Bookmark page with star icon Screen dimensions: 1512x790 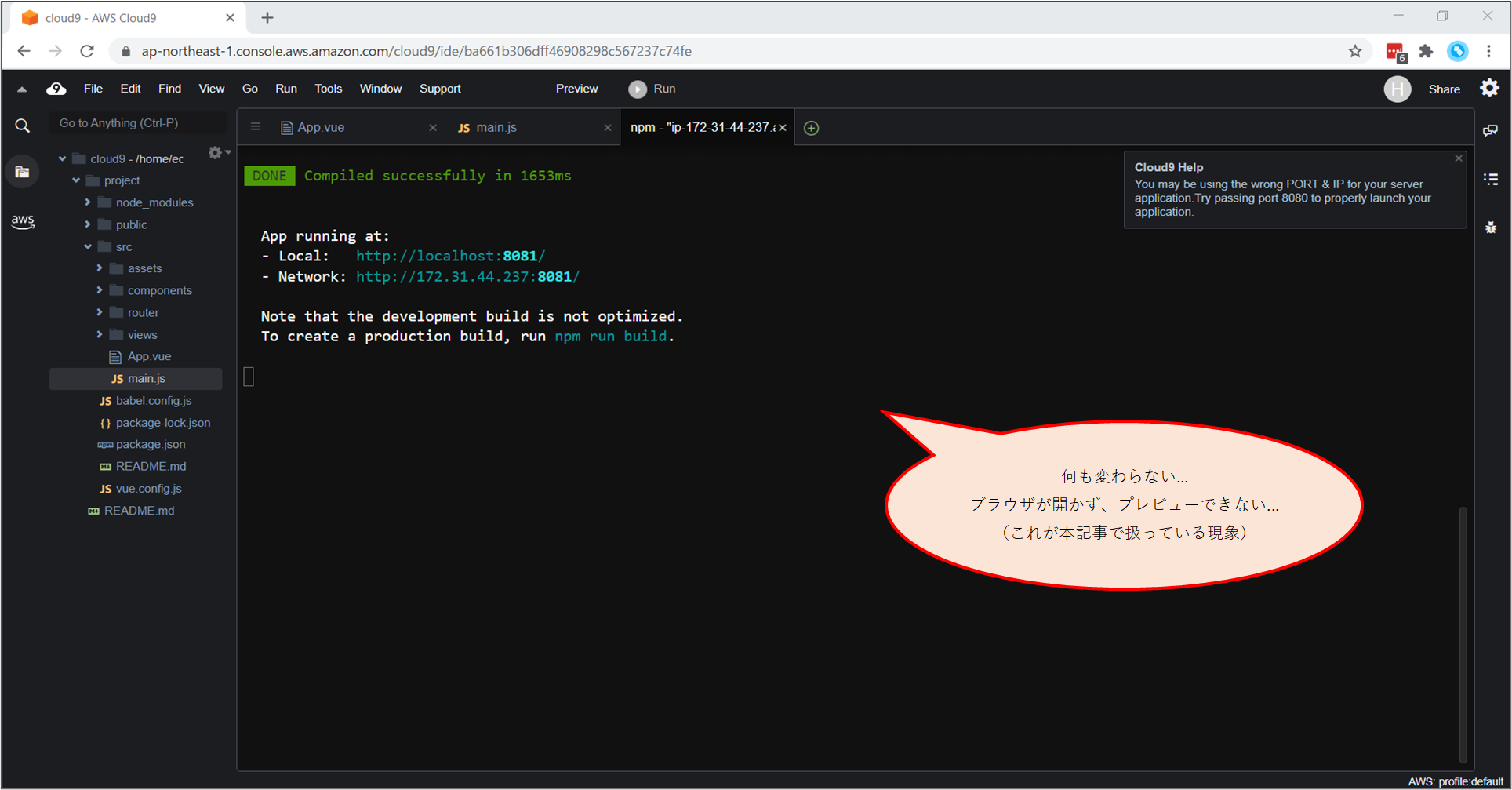[1355, 51]
